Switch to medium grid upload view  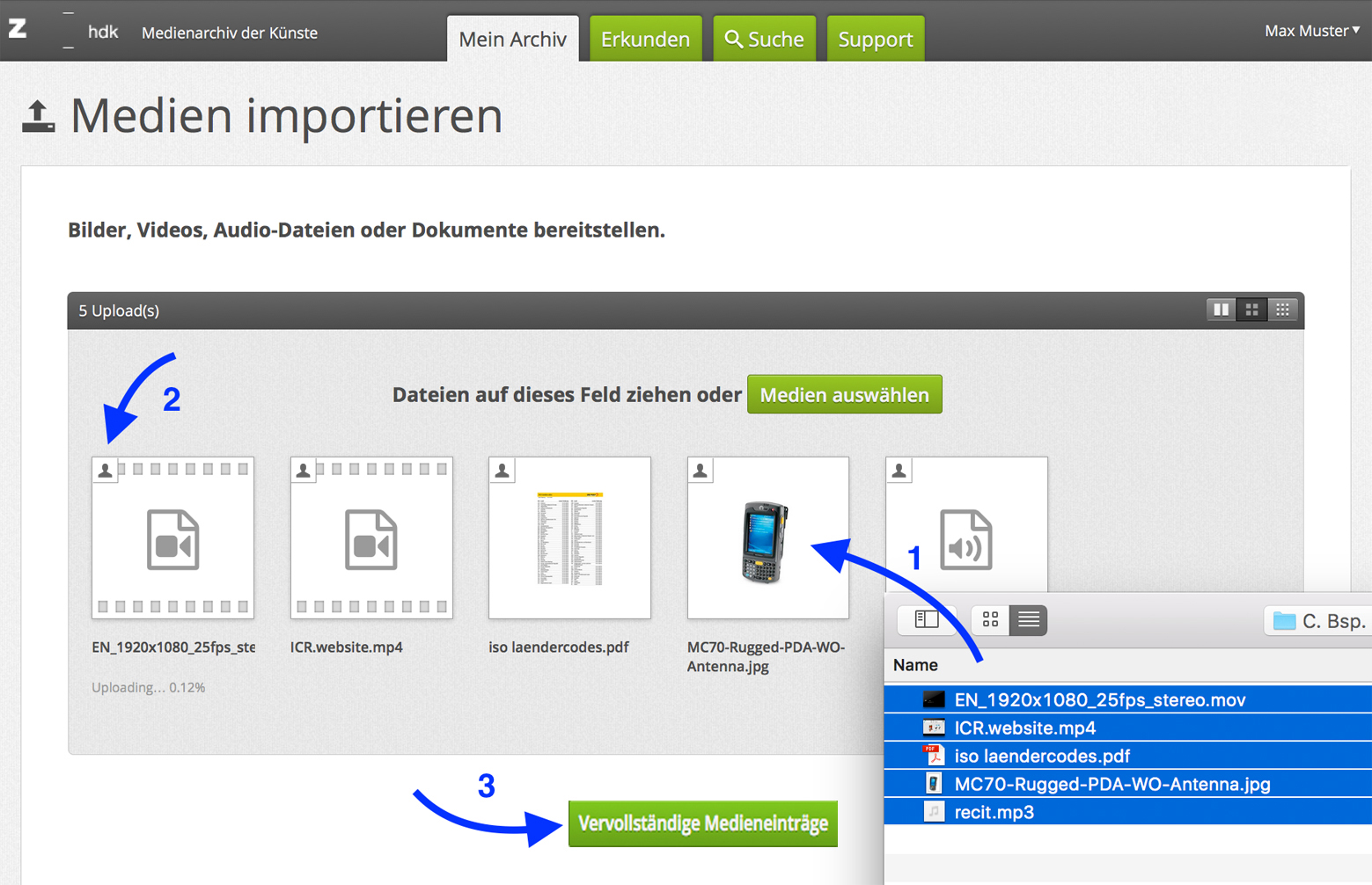[1251, 310]
